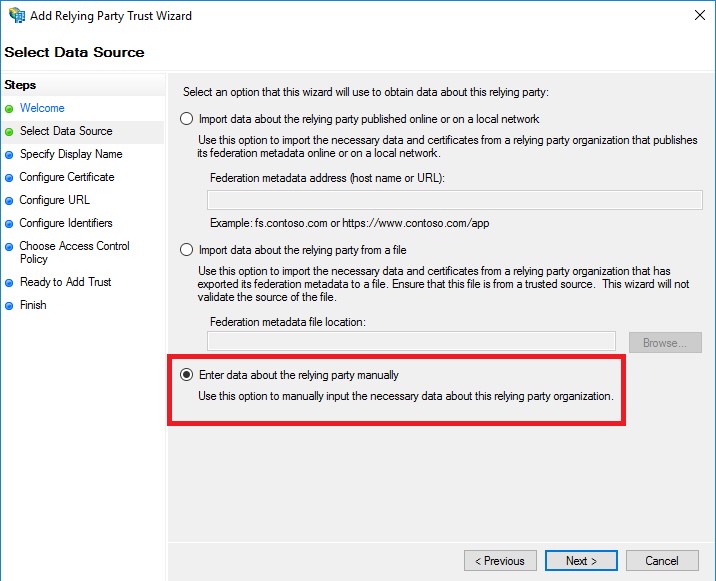Click the Federation metadata file location field
The height and width of the screenshot is (581, 716).
coord(411,342)
